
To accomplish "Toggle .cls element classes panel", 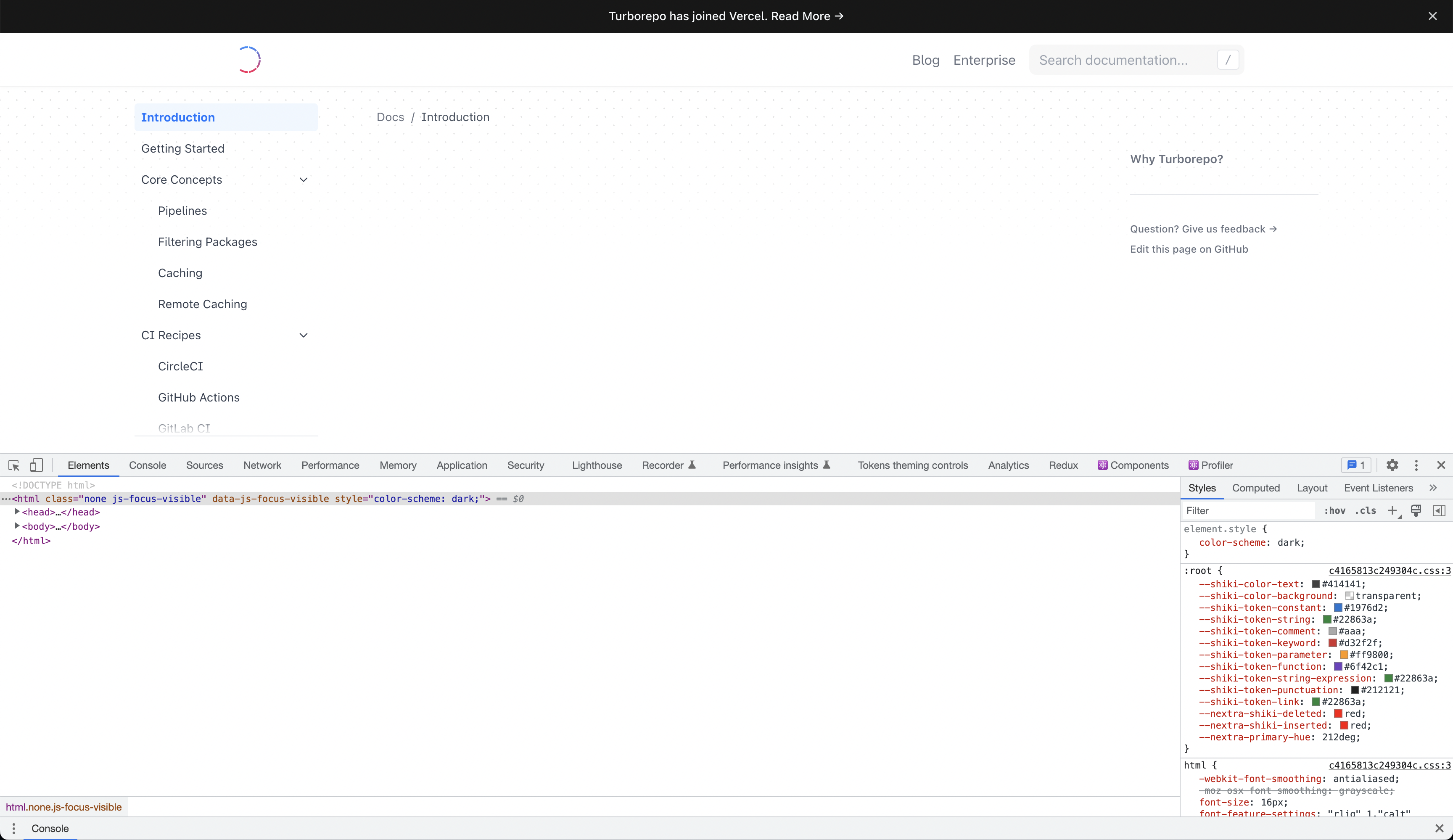I will (1366, 511).
